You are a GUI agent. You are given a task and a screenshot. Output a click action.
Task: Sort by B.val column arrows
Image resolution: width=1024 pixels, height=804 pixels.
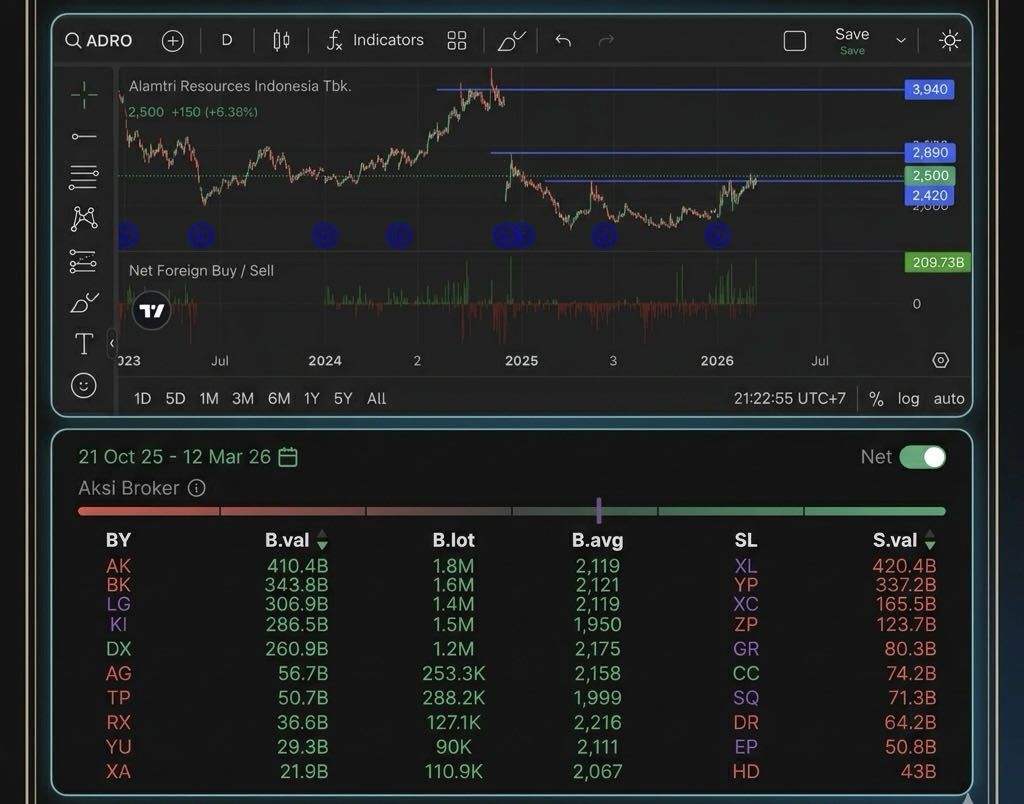click(322, 541)
